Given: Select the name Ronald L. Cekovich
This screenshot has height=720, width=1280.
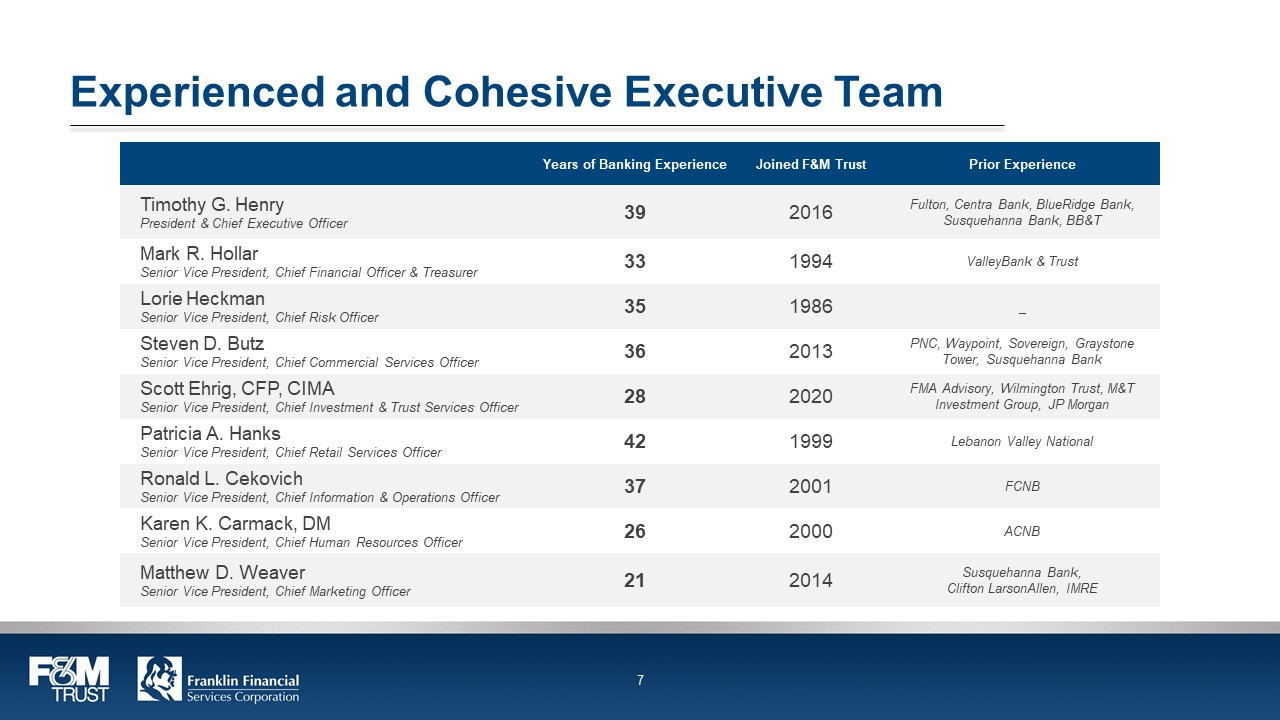Looking at the screenshot, I should (221, 478).
